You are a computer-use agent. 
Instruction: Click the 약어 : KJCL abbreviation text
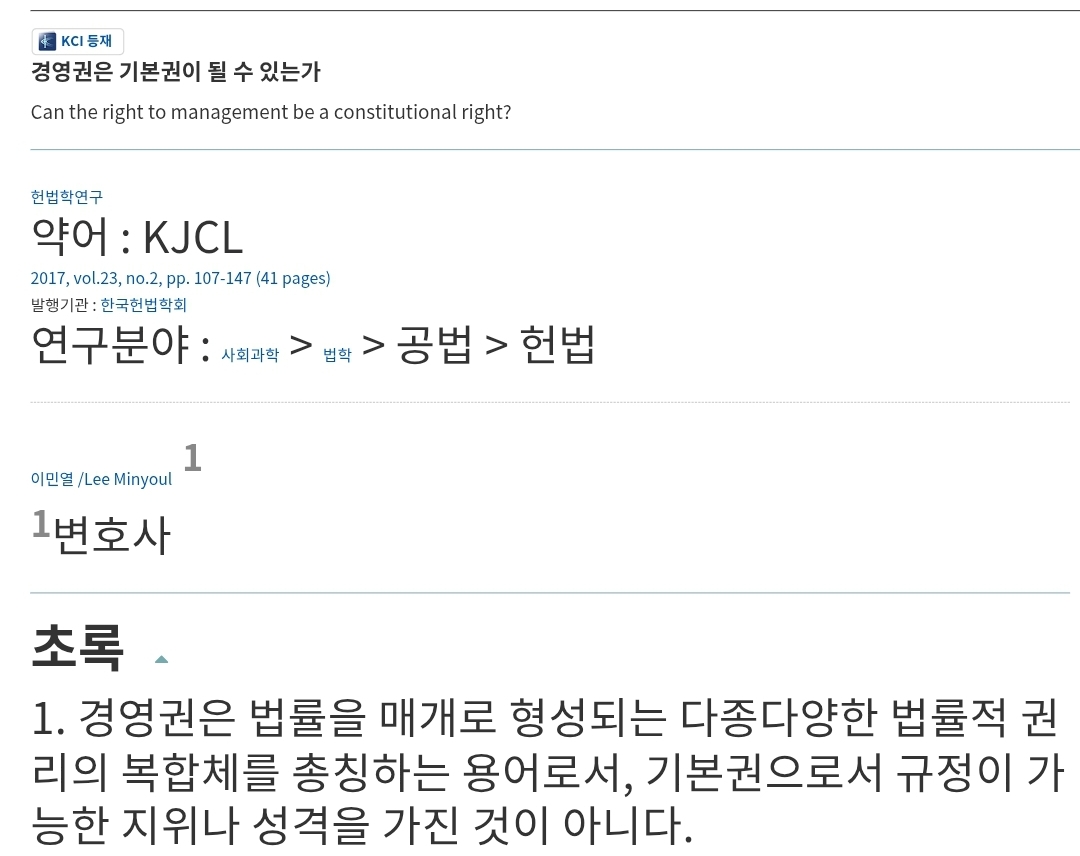point(137,238)
